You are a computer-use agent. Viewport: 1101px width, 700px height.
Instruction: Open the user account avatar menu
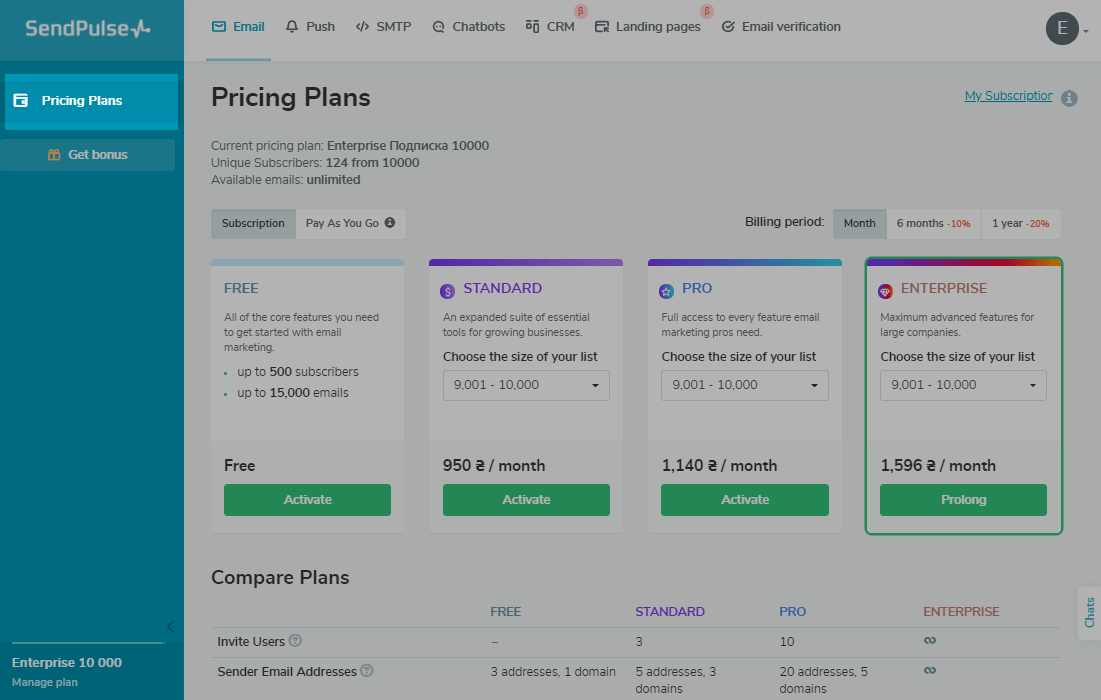1062,28
